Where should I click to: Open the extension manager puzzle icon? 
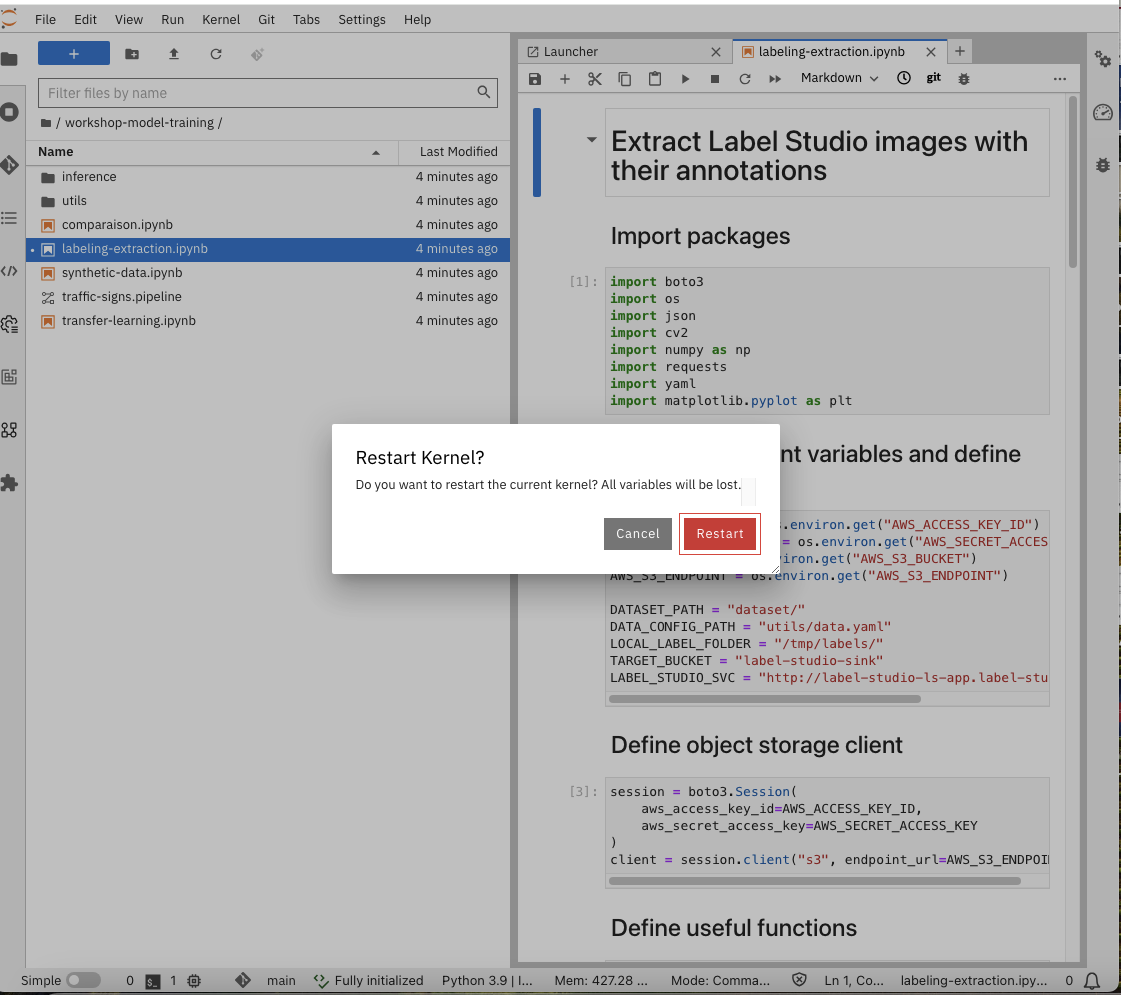point(10,483)
